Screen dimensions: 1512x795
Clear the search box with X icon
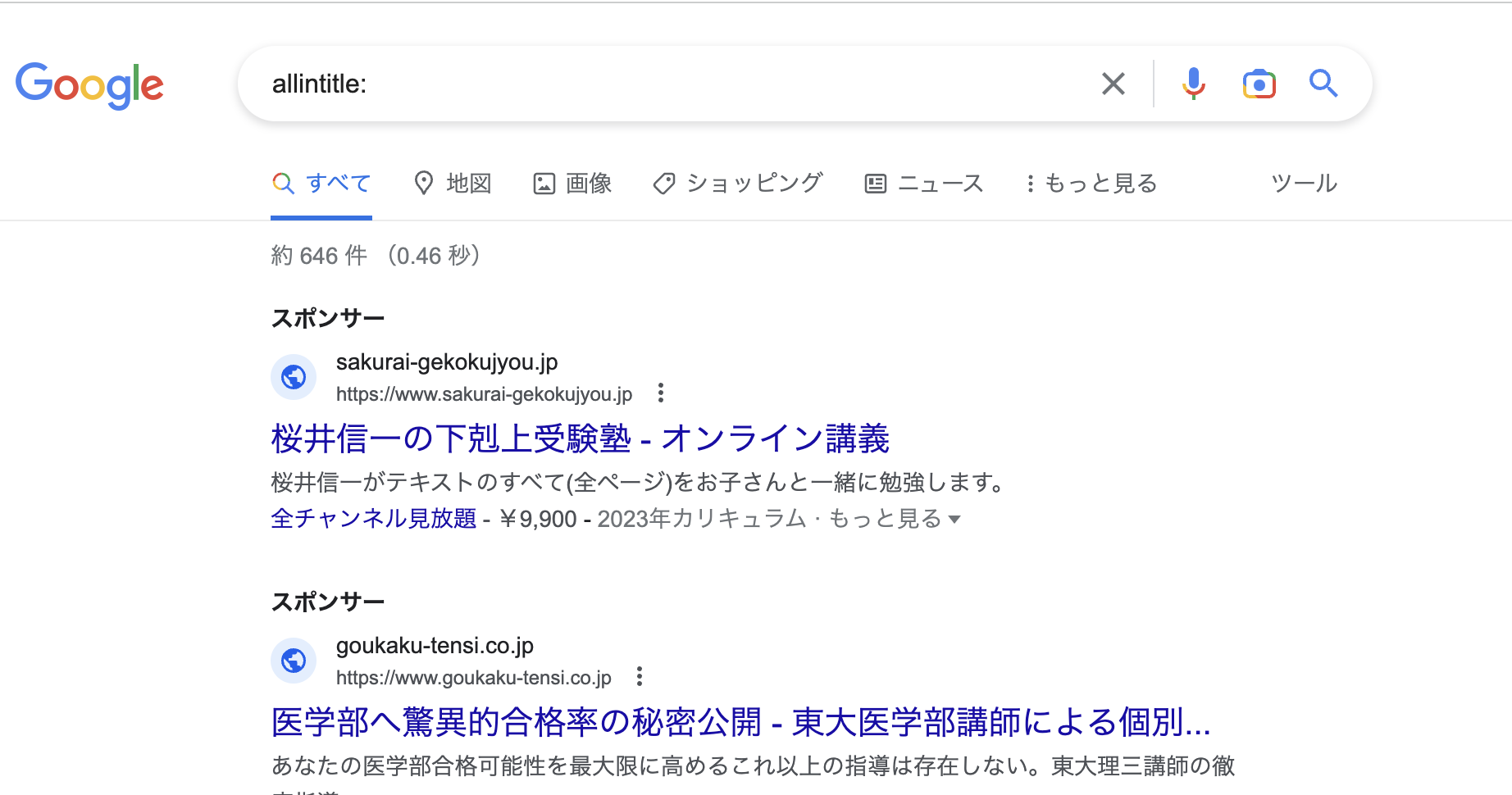(1113, 84)
